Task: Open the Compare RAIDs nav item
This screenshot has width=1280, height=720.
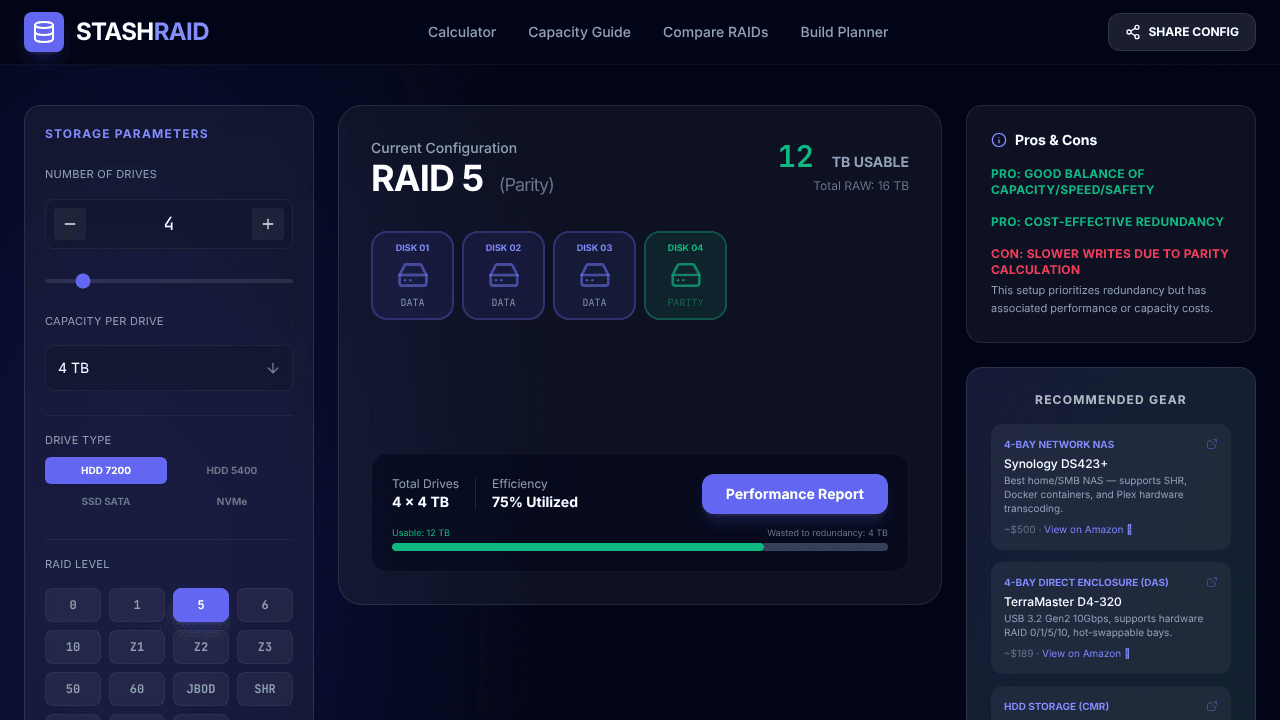Action: pyautogui.click(x=715, y=32)
